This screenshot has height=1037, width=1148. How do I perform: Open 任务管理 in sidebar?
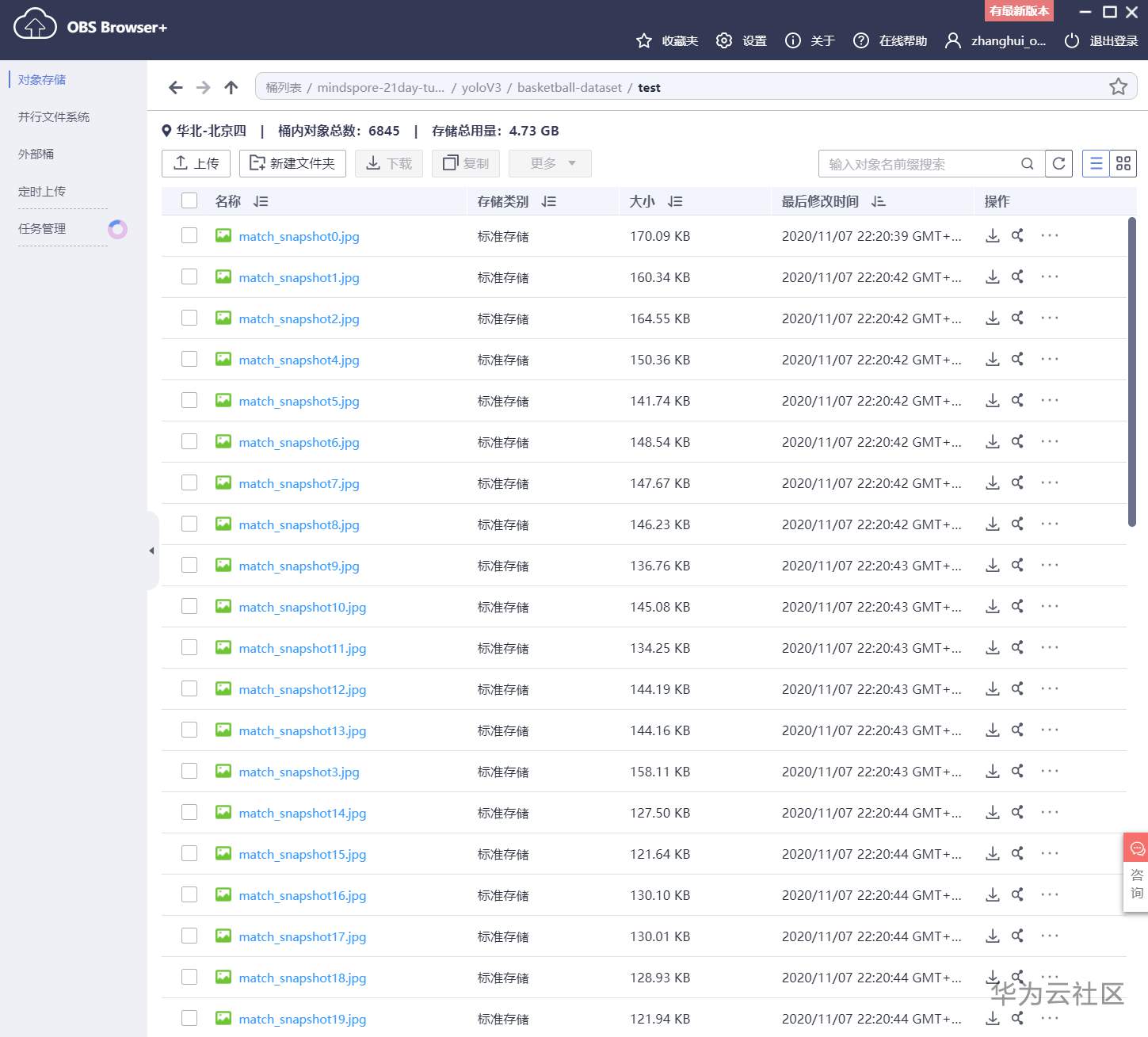pos(42,229)
